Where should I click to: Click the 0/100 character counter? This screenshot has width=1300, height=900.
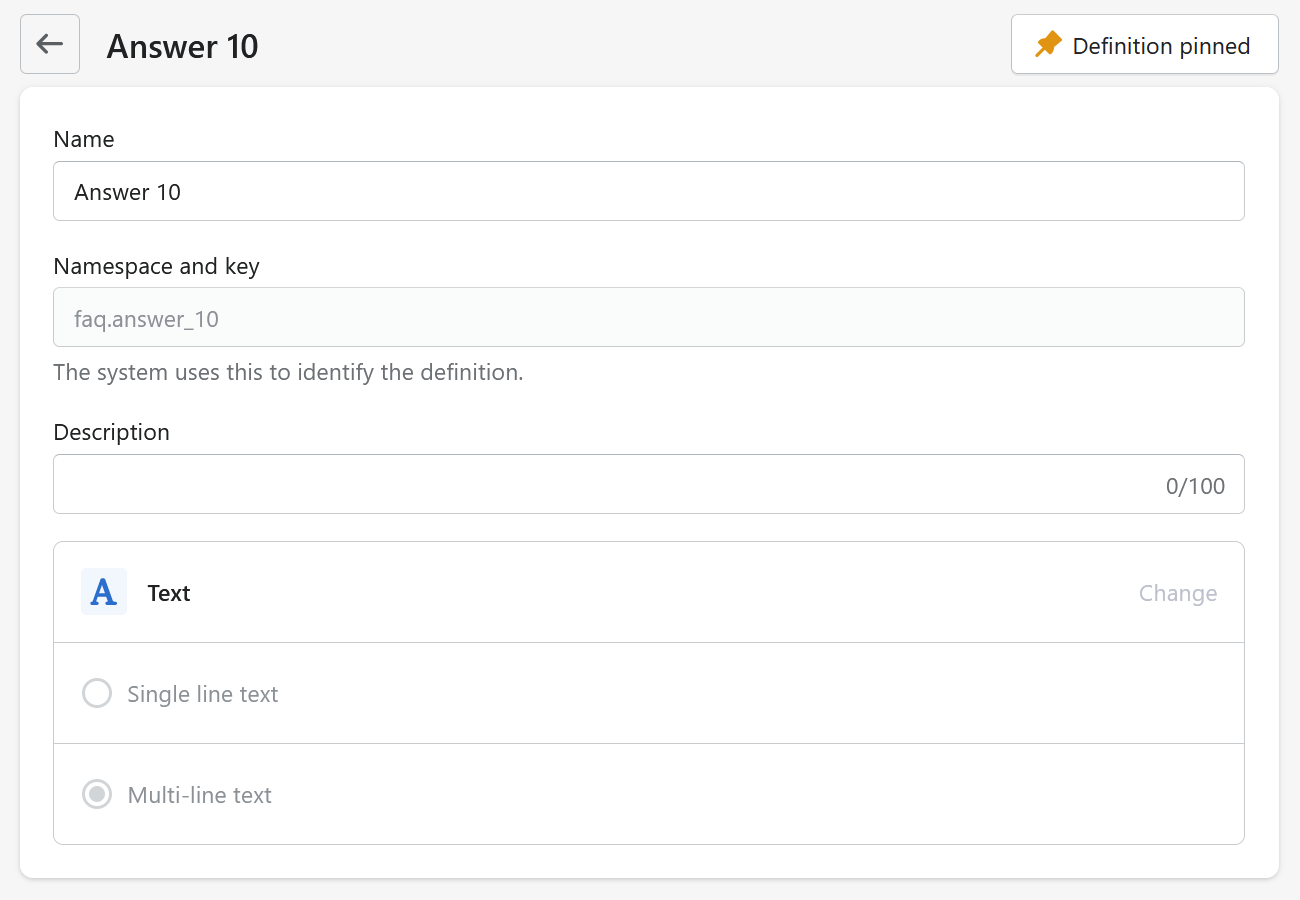point(1195,486)
